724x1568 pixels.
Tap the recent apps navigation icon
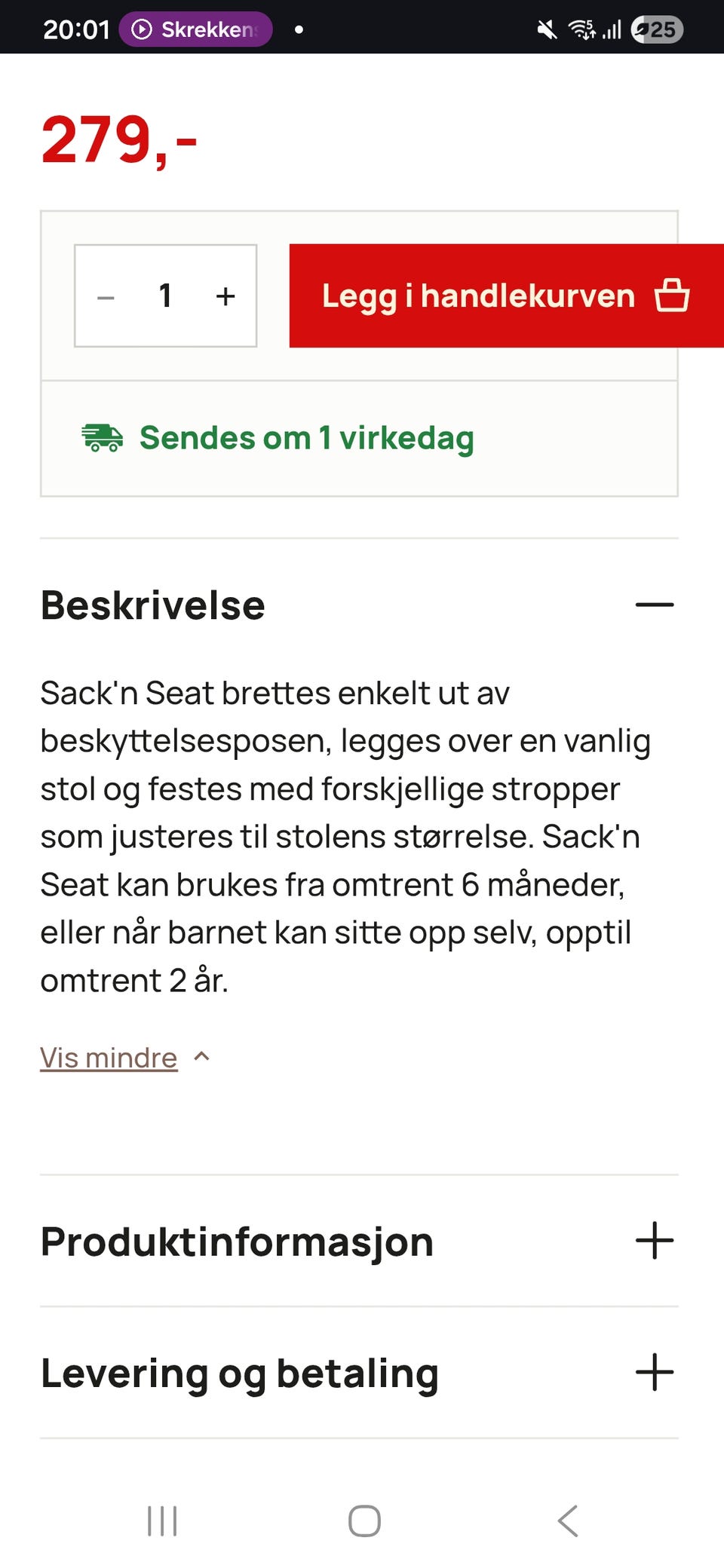click(x=161, y=1521)
